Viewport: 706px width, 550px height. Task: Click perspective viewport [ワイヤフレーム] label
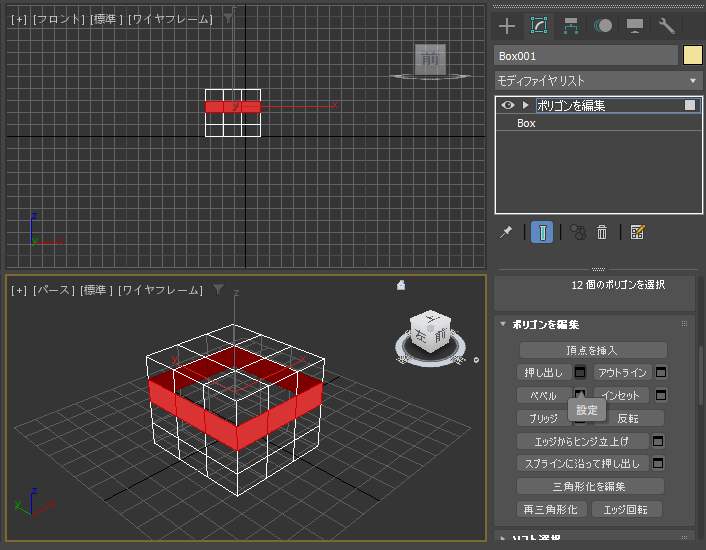[x=160, y=290]
